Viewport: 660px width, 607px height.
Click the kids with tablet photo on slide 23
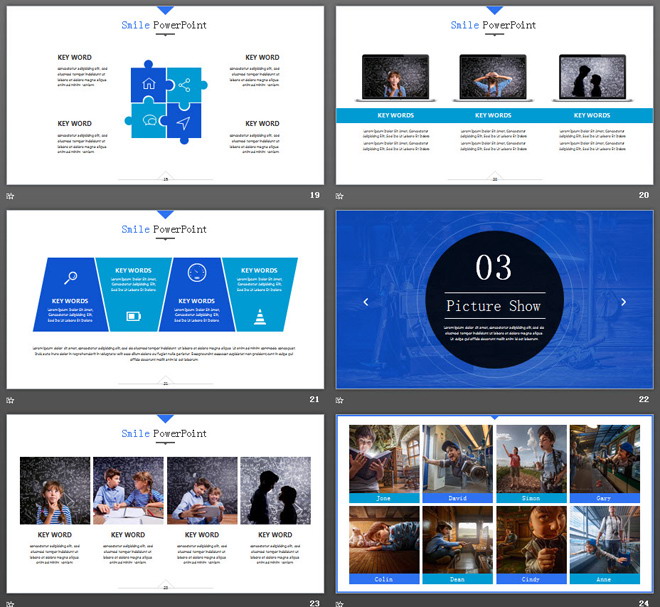pyautogui.click(x=202, y=490)
